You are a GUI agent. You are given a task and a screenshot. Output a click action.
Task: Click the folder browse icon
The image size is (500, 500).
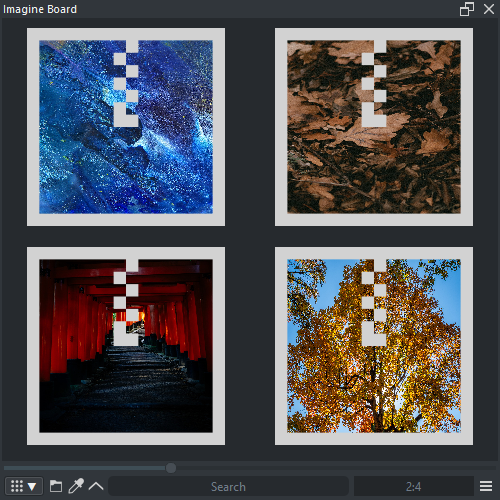pyautogui.click(x=56, y=486)
